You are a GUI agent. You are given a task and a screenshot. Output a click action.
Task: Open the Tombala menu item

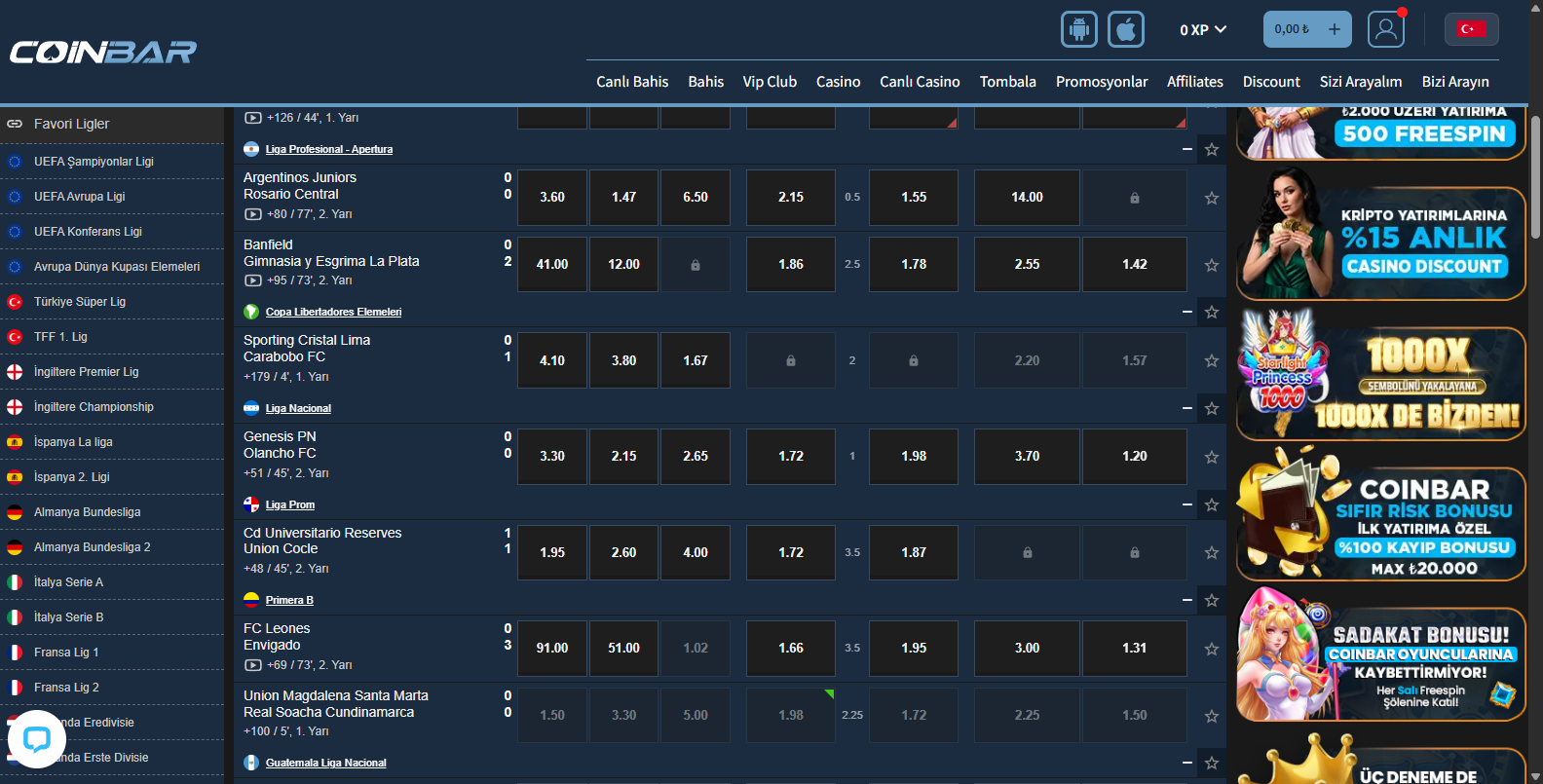(1008, 82)
